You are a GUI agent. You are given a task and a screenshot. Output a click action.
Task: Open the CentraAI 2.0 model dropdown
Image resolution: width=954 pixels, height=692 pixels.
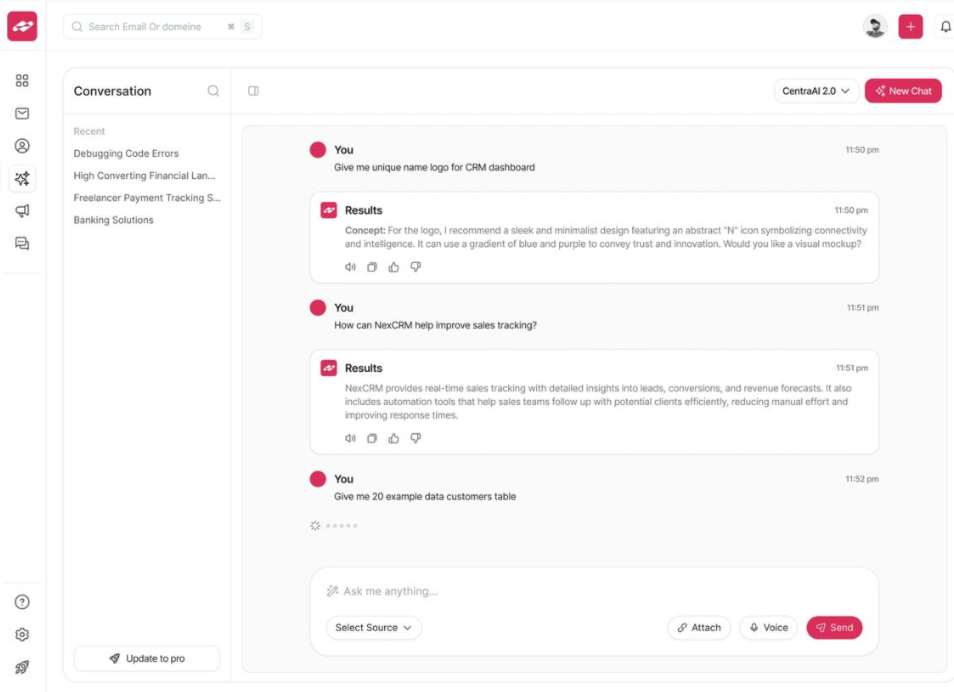point(816,91)
